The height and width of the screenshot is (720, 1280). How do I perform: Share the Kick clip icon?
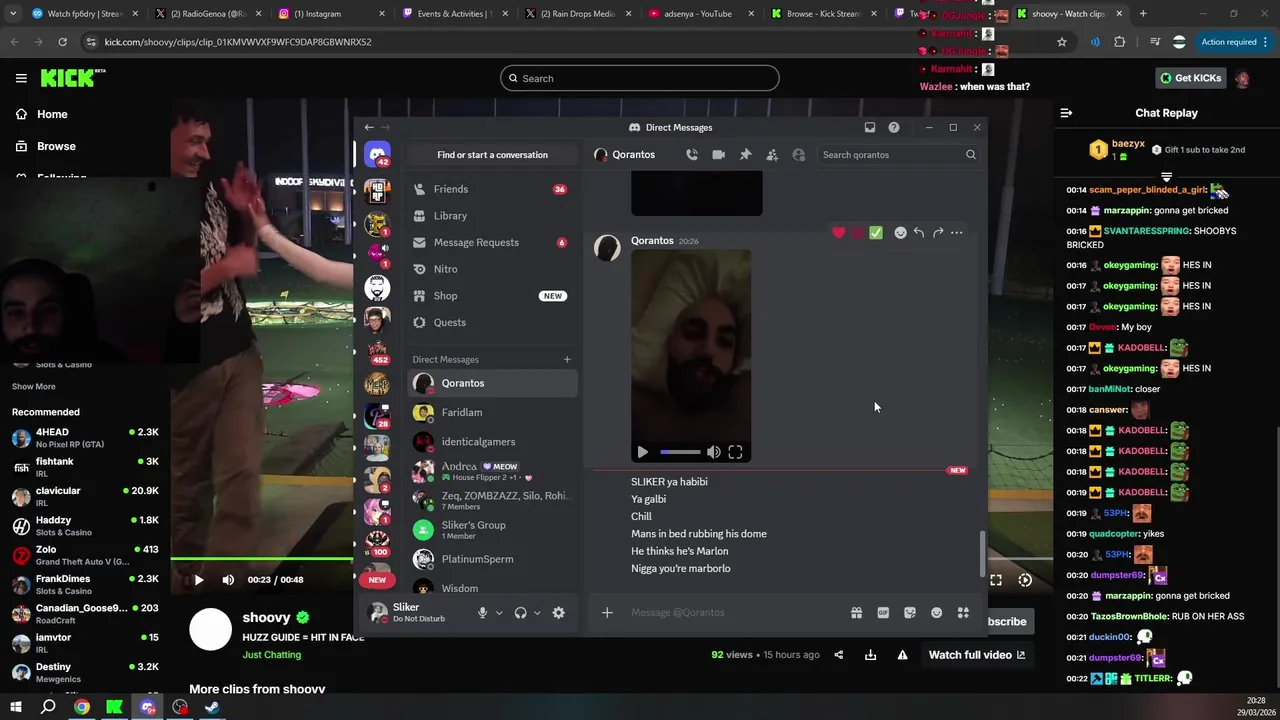point(839,655)
